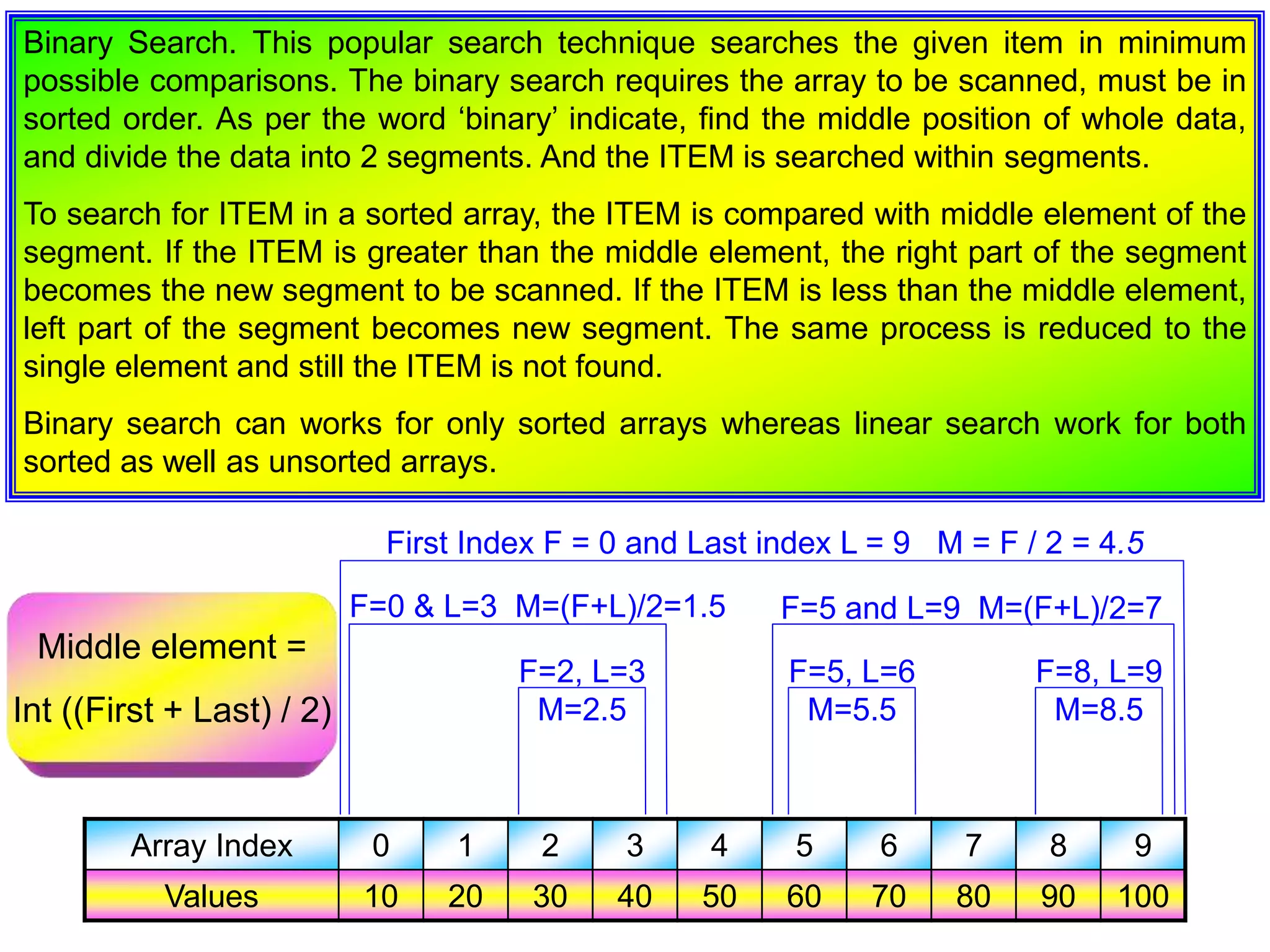Select array index cell 7
Image resolution: width=1270 pixels, height=952 pixels.
(x=974, y=845)
